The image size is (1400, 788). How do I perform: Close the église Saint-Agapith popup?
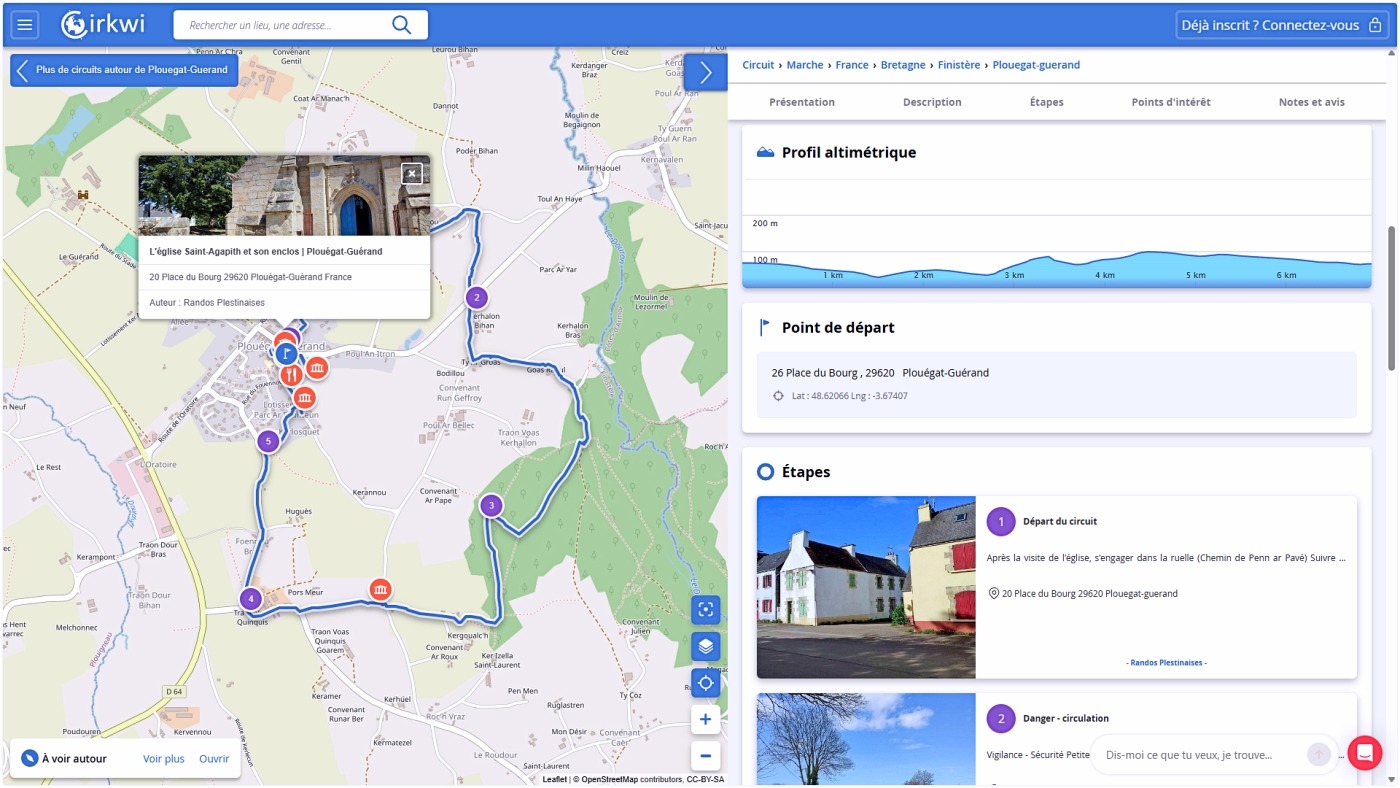click(411, 174)
